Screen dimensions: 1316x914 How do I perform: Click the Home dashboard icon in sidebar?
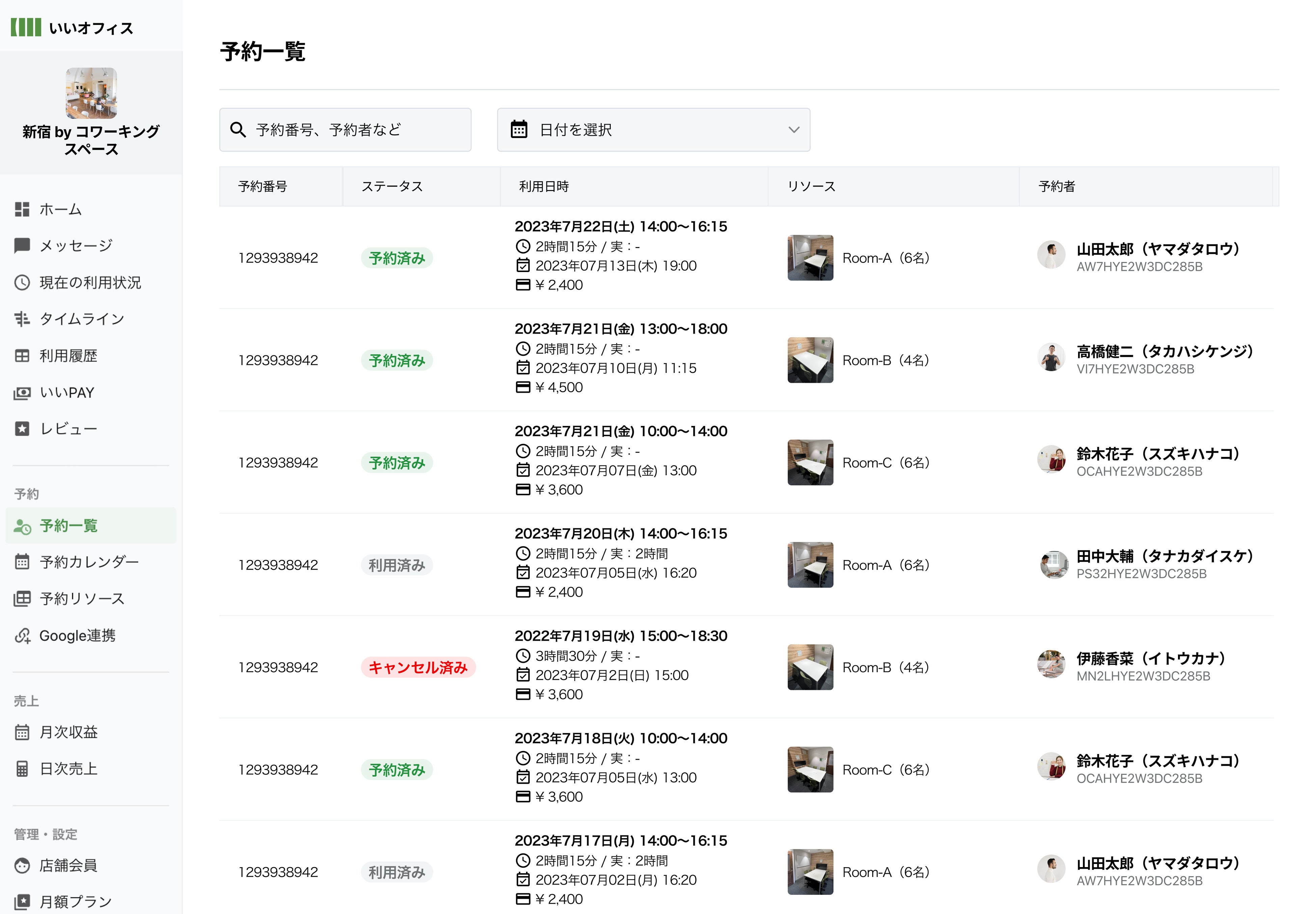coord(22,210)
